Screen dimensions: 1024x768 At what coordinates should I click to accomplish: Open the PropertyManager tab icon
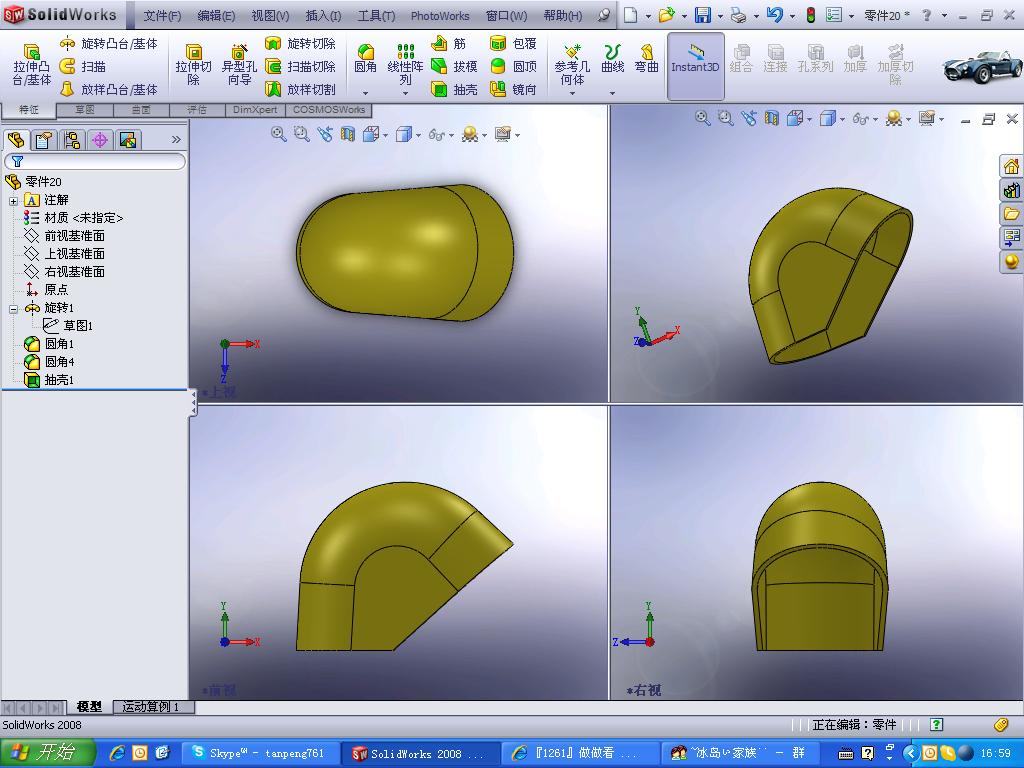coord(44,140)
